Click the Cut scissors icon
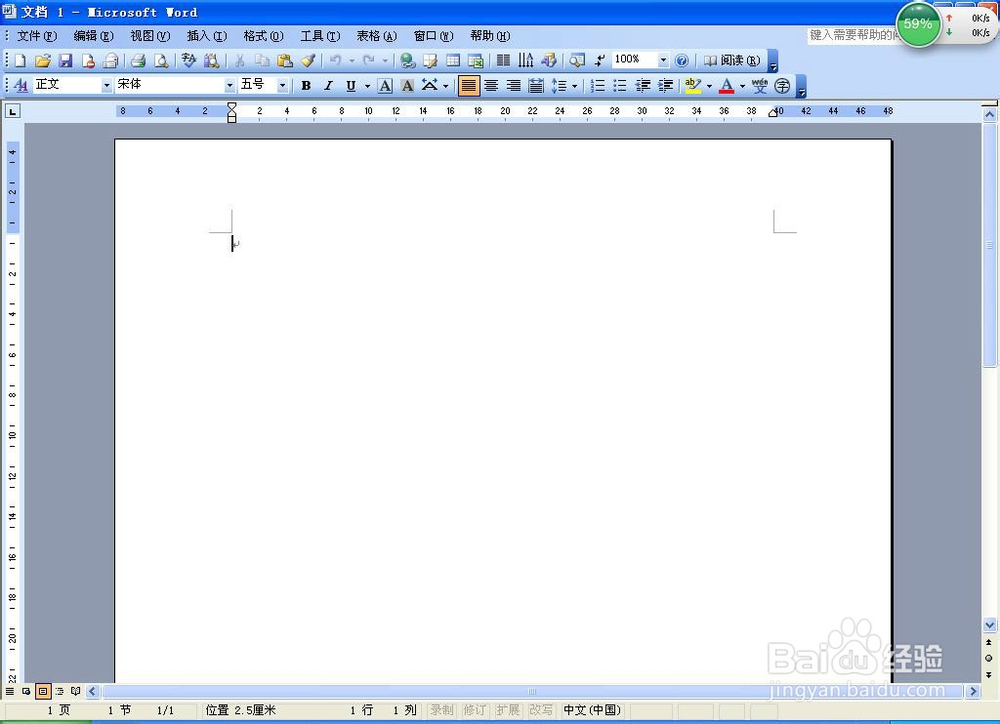Viewport: 1000px width, 724px height. click(240, 61)
